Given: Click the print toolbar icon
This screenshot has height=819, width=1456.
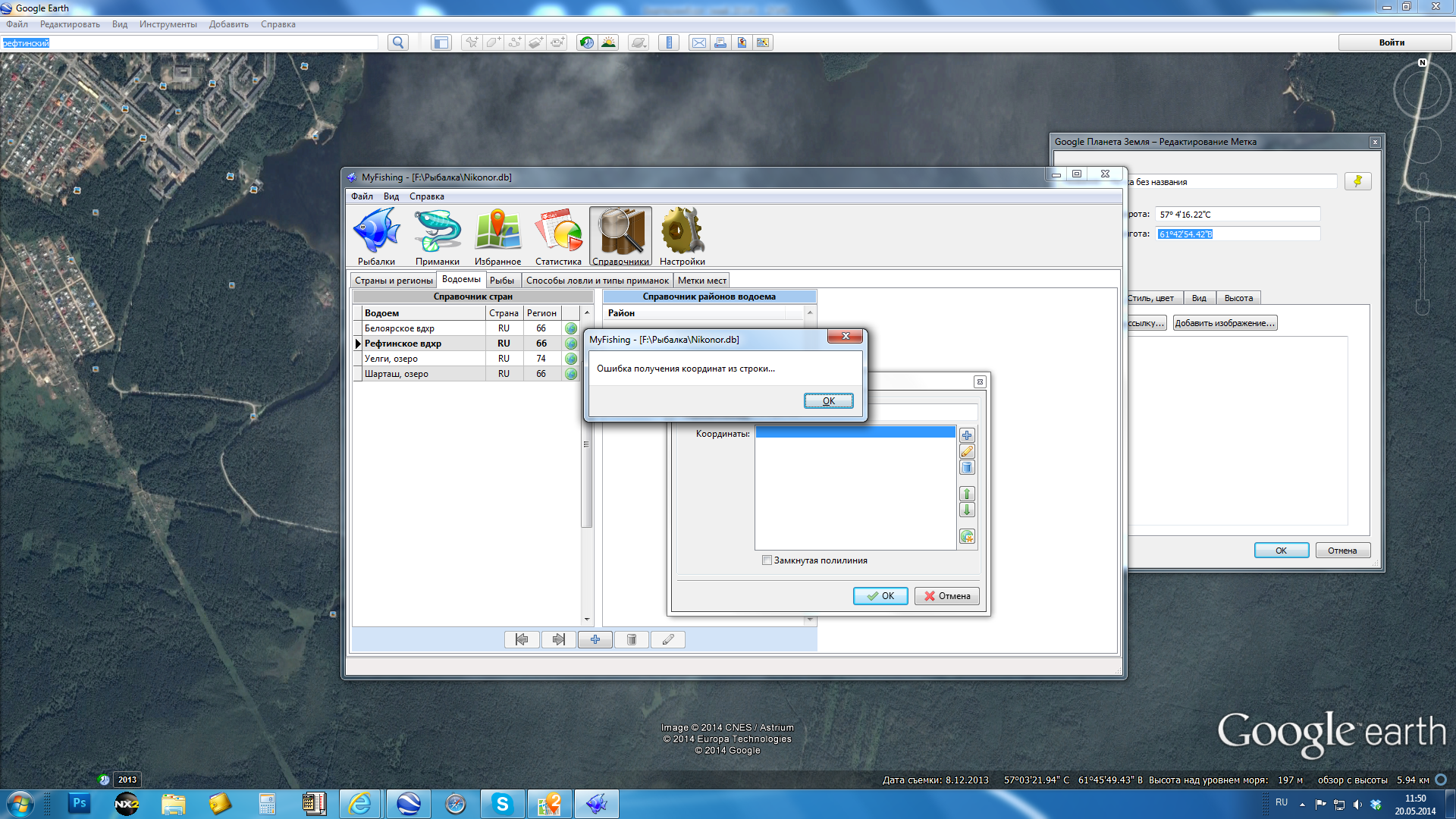Looking at the screenshot, I should coord(720,42).
